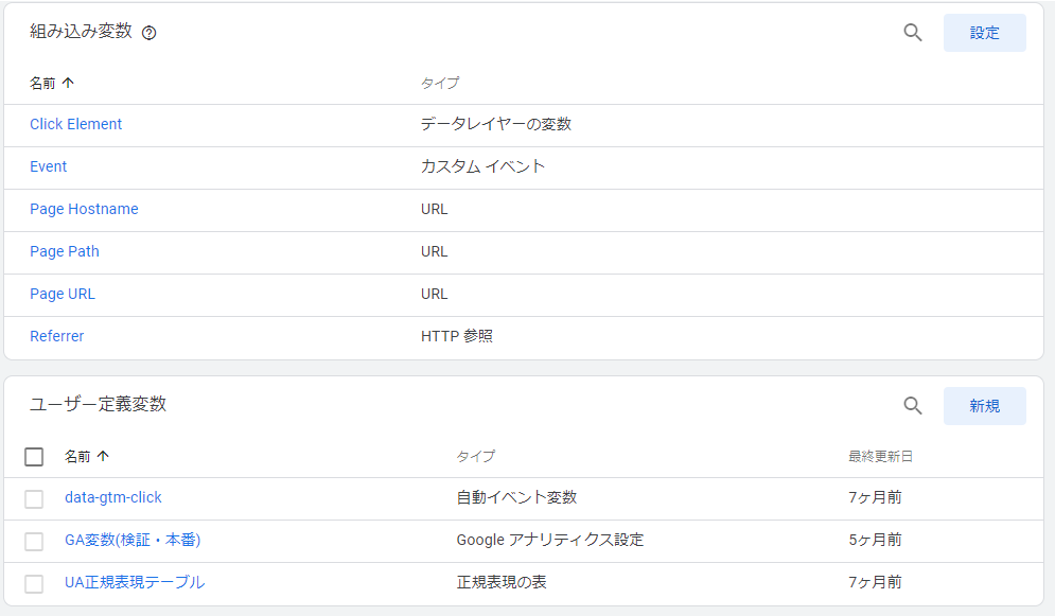This screenshot has height=616, width=1056.
Task: Sort user-defined variables by 名前 arrow
Action: click(103, 456)
